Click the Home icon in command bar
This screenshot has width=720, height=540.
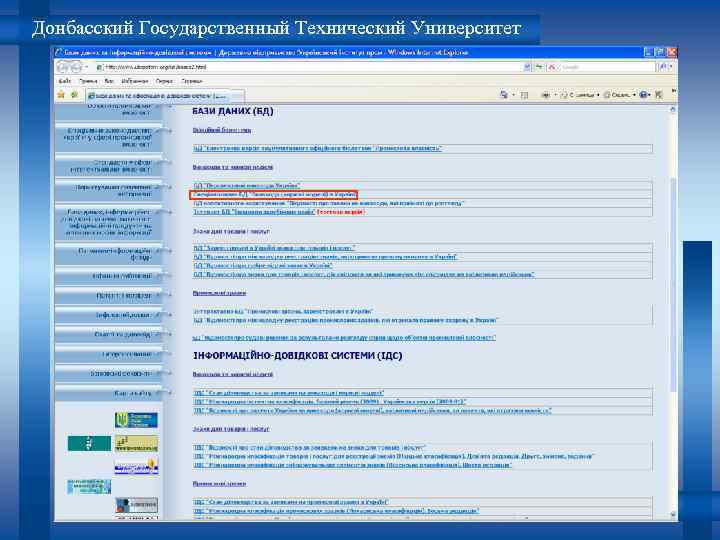(504, 95)
